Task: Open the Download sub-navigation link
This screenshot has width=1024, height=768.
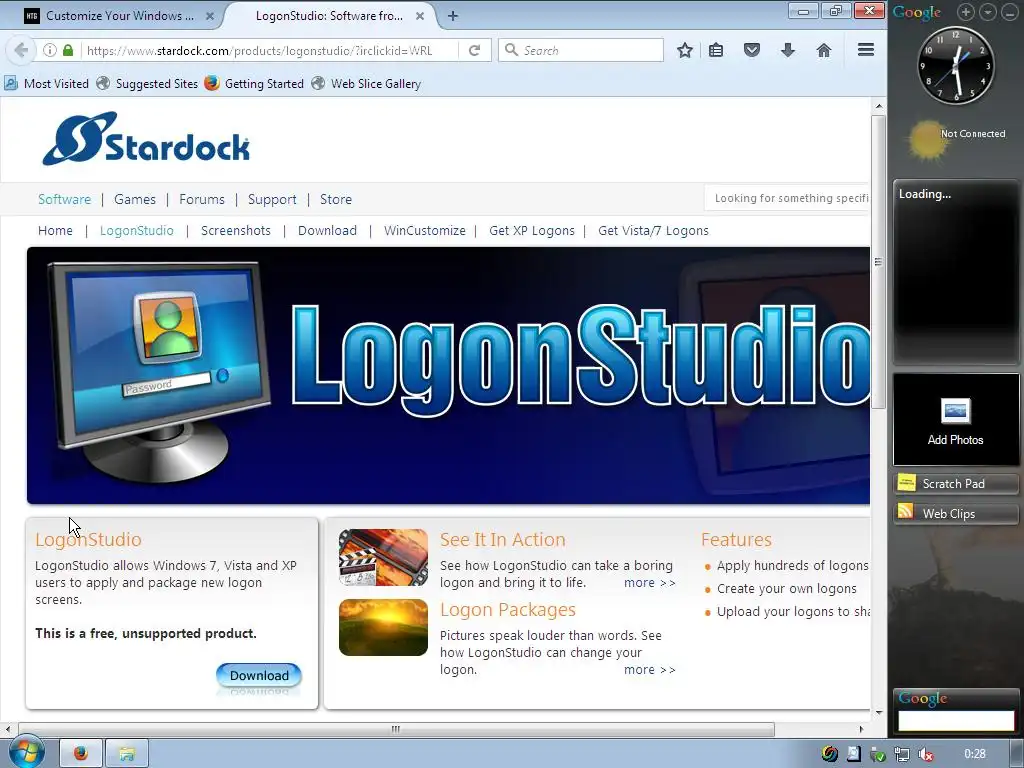Action: [x=327, y=231]
